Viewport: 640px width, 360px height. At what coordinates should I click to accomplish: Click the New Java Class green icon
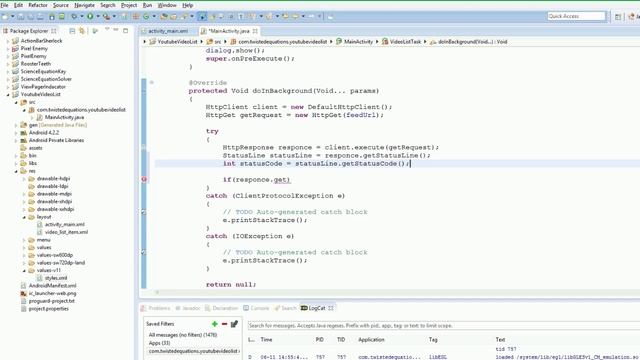(146, 16)
